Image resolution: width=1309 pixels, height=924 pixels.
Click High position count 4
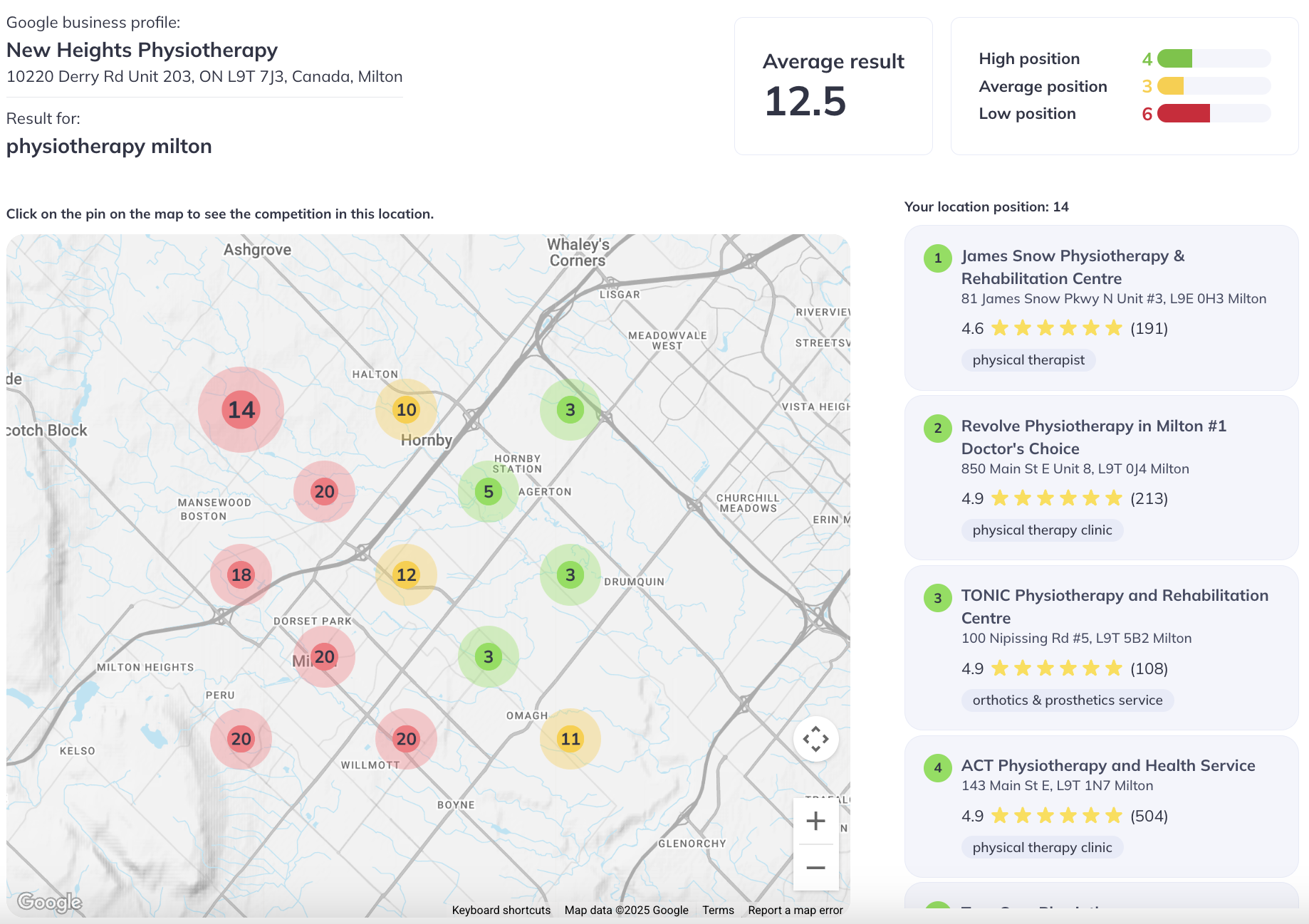pyautogui.click(x=1147, y=59)
